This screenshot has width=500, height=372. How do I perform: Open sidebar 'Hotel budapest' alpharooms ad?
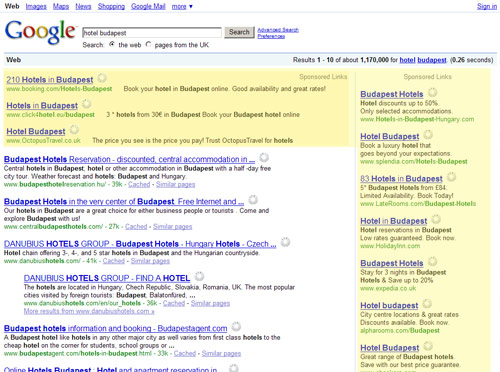pyautogui.click(x=389, y=306)
